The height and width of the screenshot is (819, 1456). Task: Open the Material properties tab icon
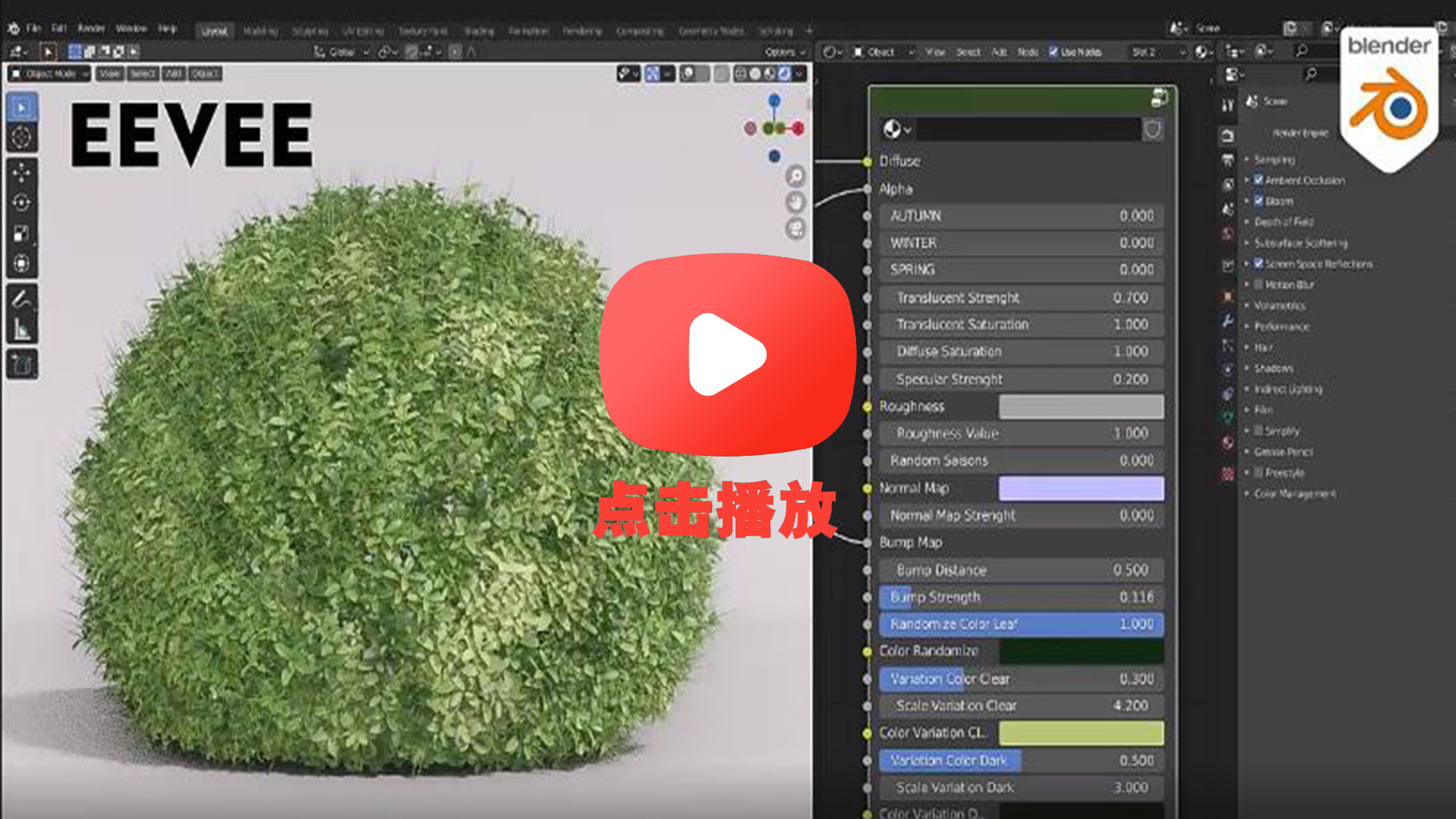coord(1228,443)
